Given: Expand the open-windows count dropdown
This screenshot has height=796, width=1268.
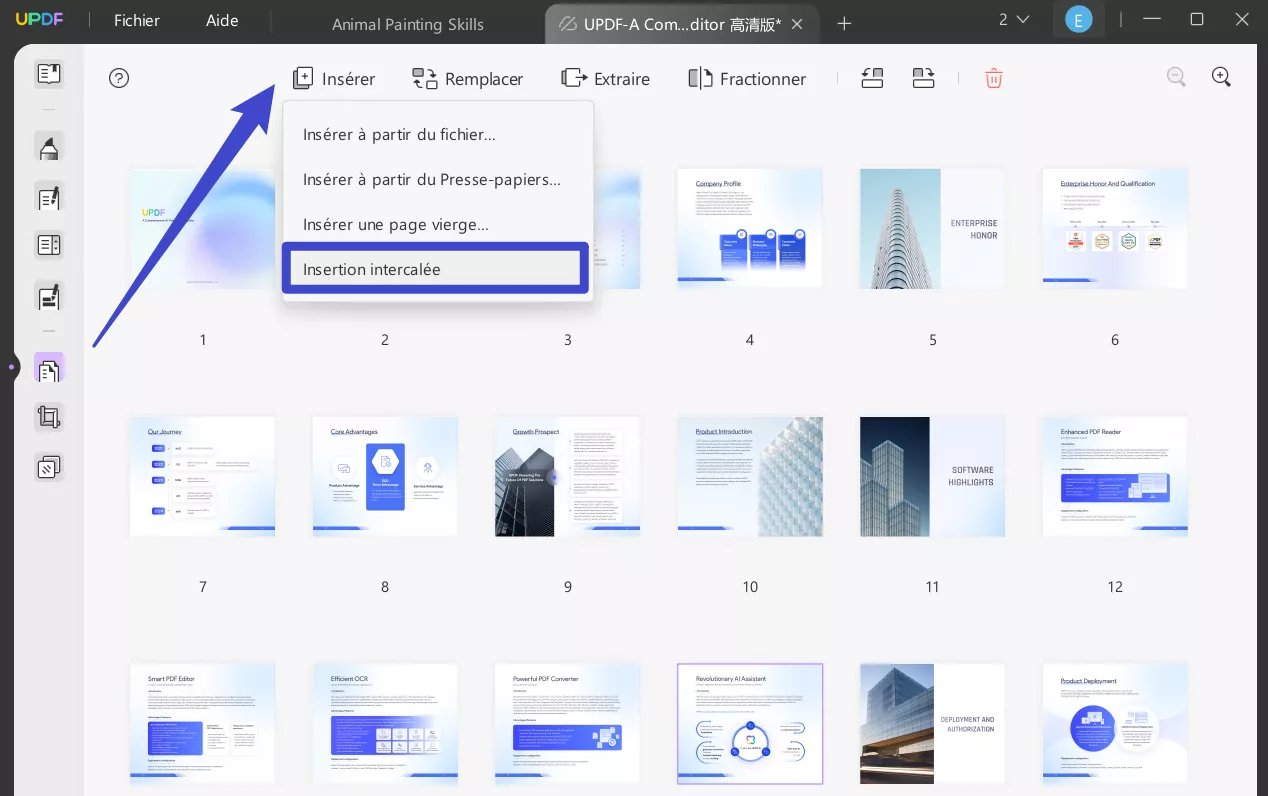Looking at the screenshot, I should [x=1013, y=19].
